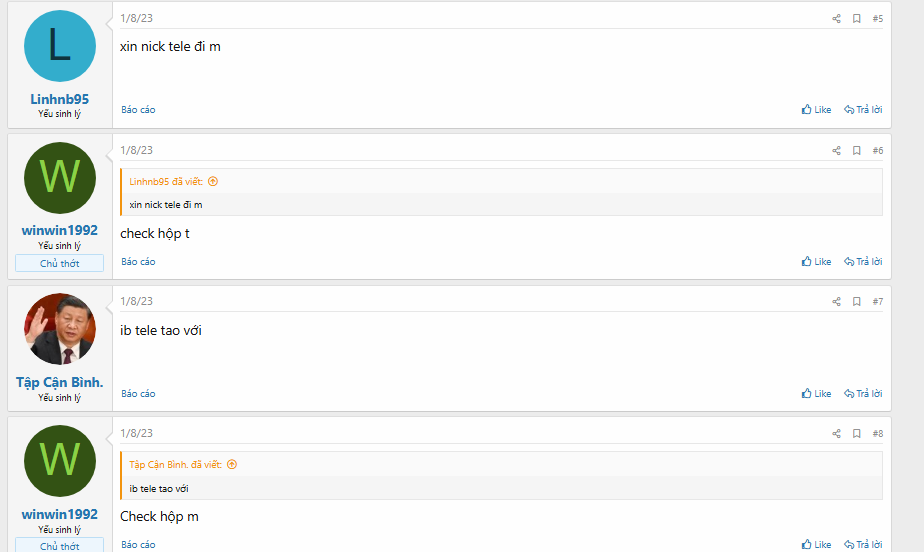Click the share icon on post #6

point(836,150)
